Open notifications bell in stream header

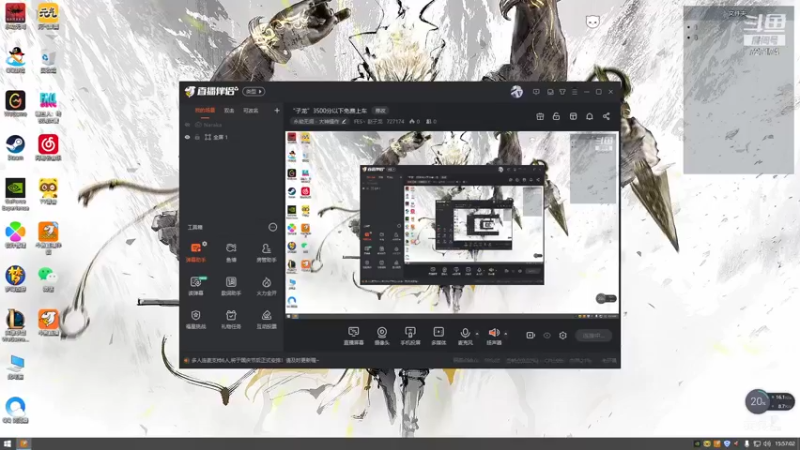(x=589, y=116)
